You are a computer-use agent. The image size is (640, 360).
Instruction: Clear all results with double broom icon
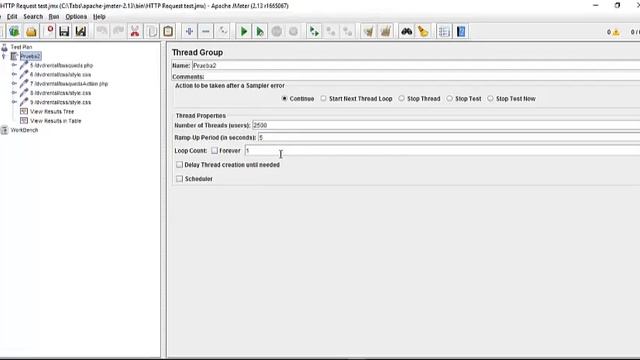pyautogui.click(x=385, y=31)
